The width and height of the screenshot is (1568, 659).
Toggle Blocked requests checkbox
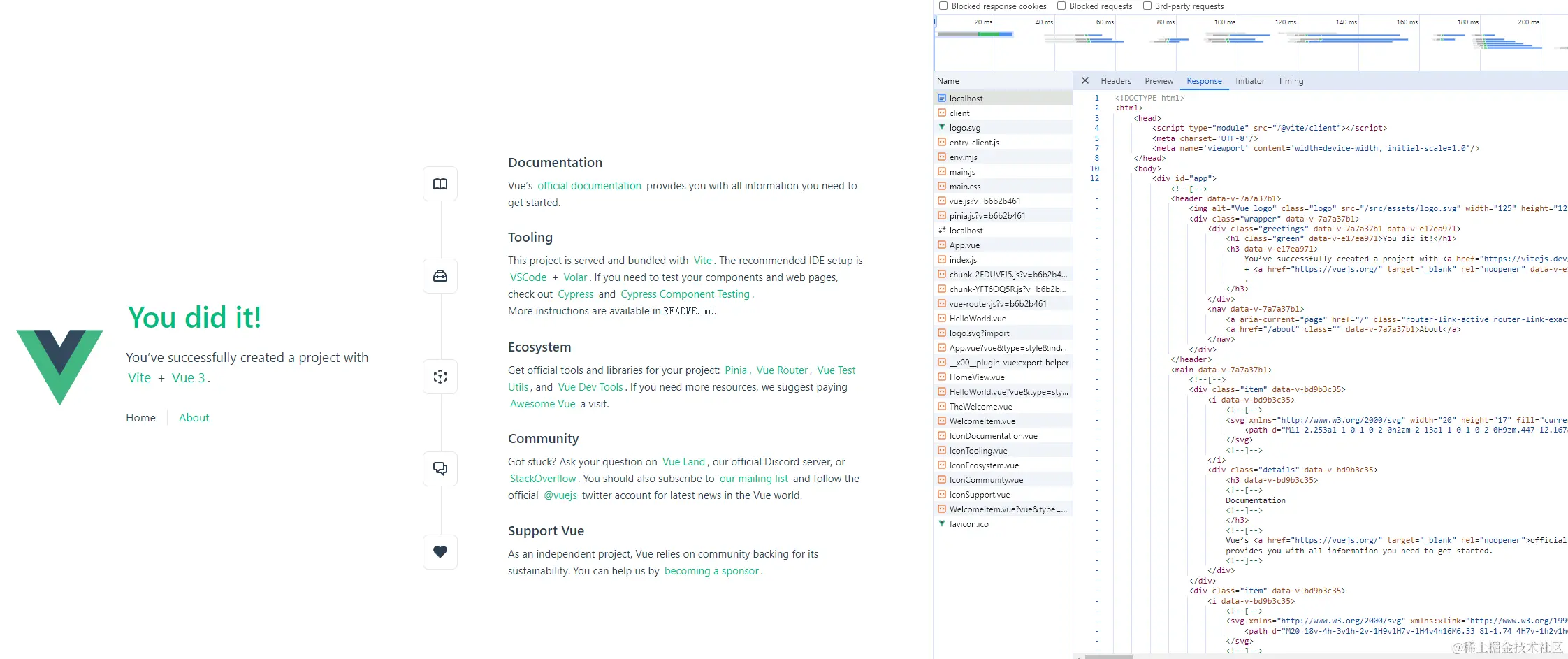coord(1061,6)
